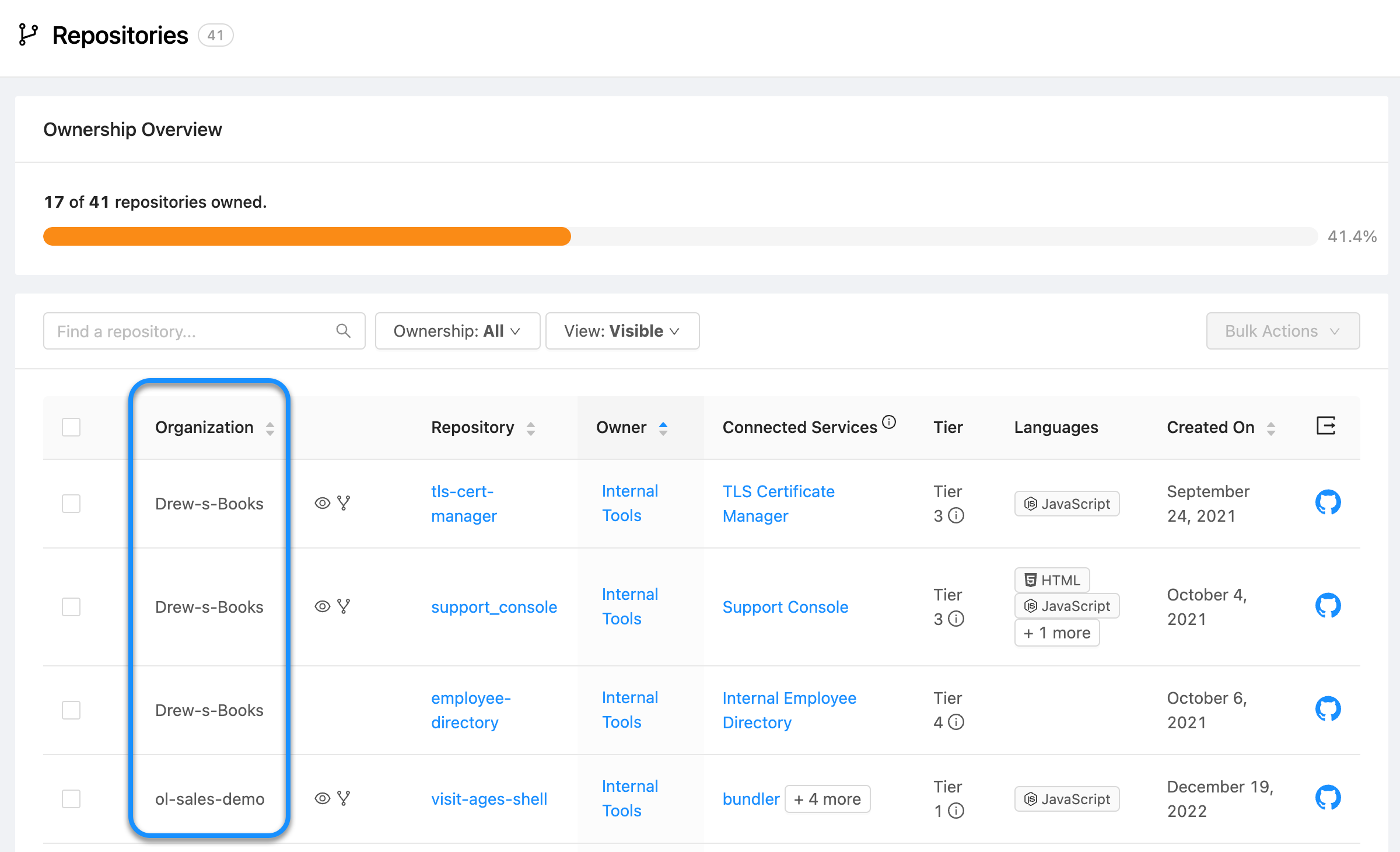Click the export icon at the table's top right
The image size is (1400, 852).
[x=1326, y=427]
